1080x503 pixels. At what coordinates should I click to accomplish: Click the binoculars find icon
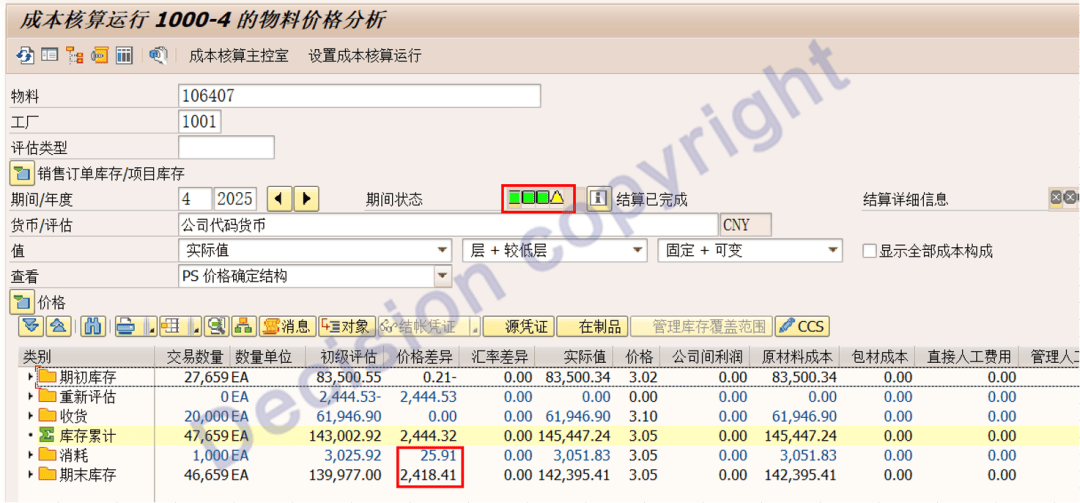(93, 326)
